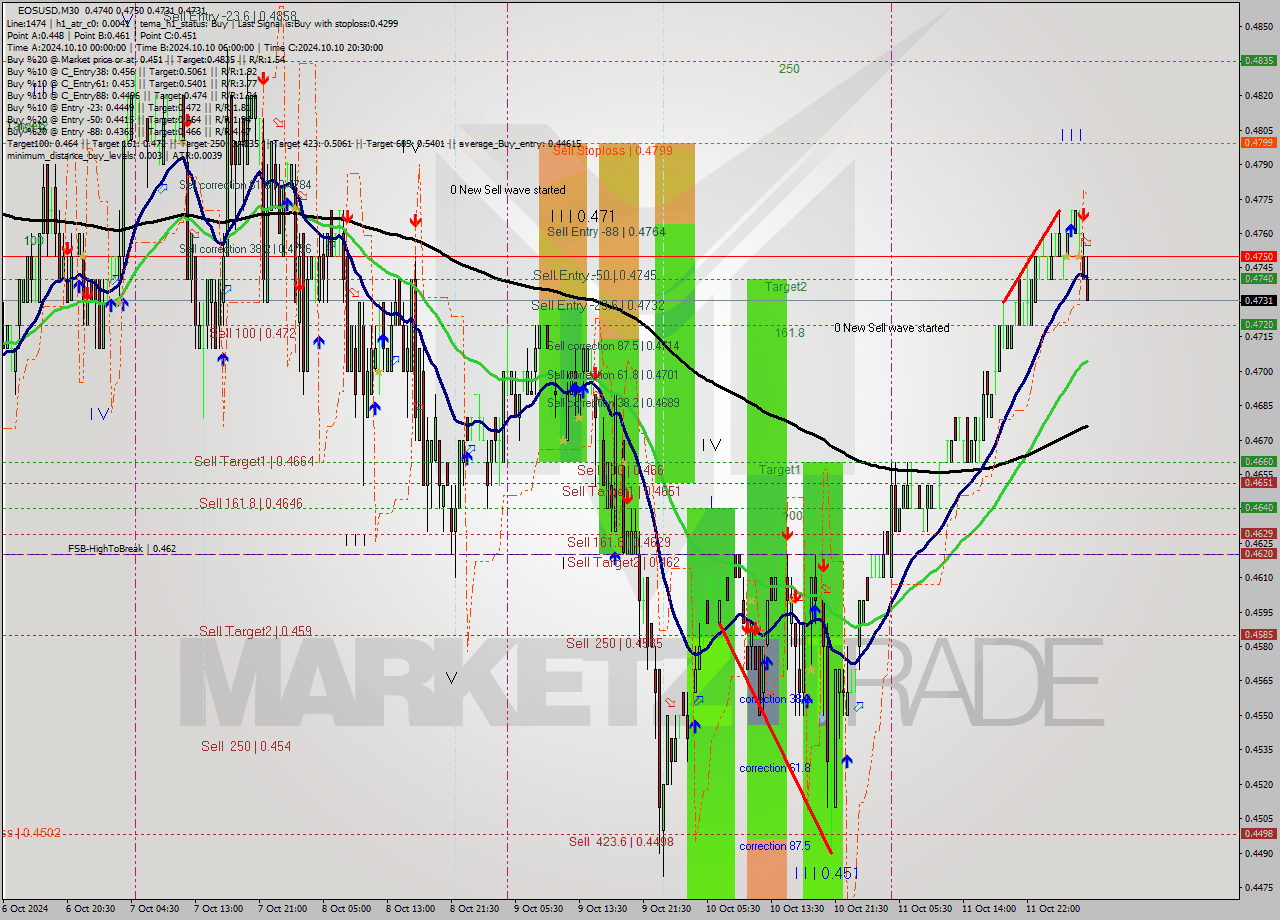Click the green 'Target1' label
The image size is (1280, 920).
click(x=780, y=469)
